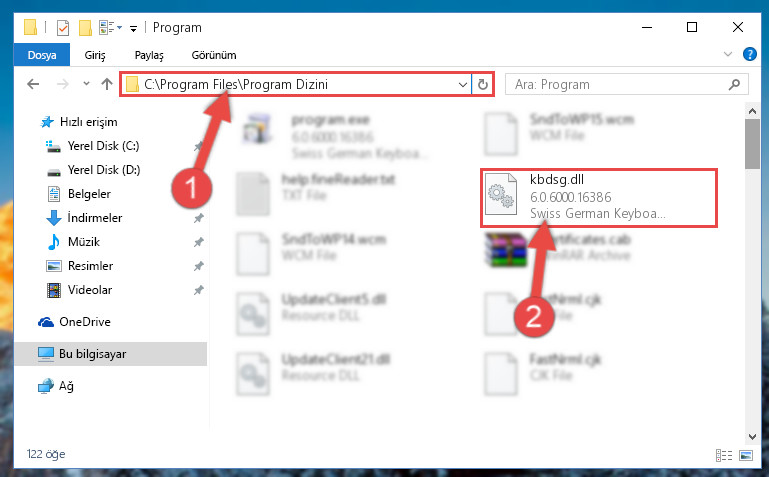The image size is (769, 477).
Task: Refresh the current folder view
Action: (483, 84)
